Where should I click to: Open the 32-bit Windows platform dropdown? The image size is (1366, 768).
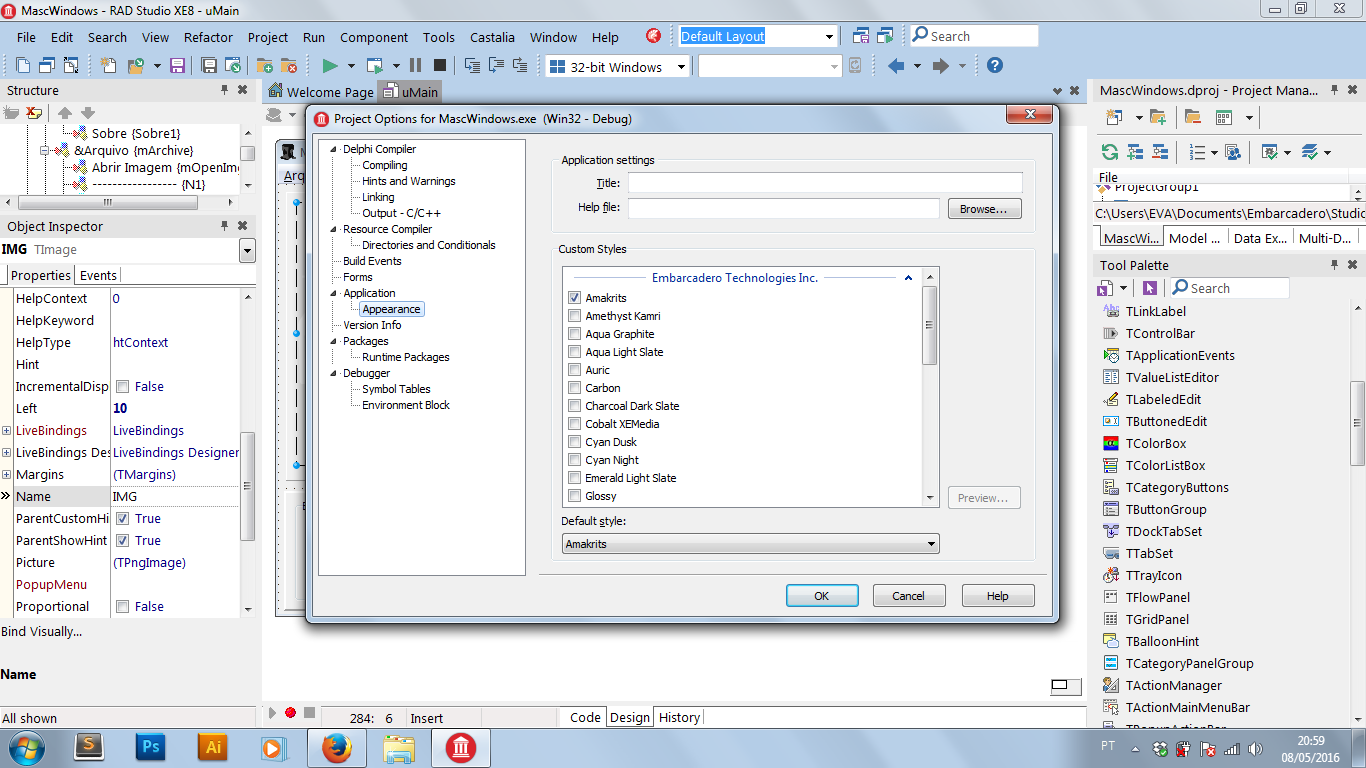[684, 66]
